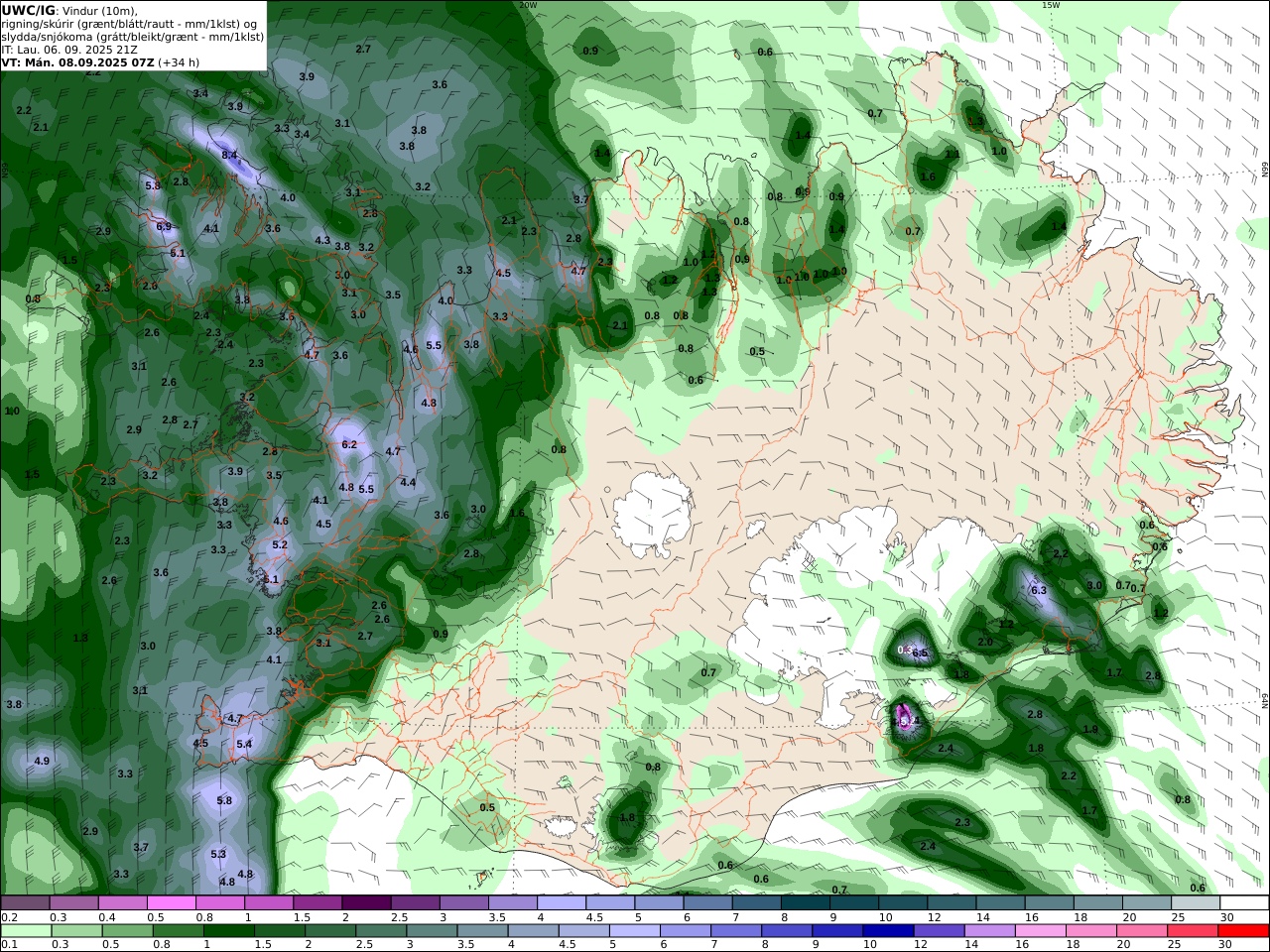This screenshot has width=1270, height=952.
Task: Pick the deep navy blue rain swatch for 10 to 12
Action: click(887, 931)
